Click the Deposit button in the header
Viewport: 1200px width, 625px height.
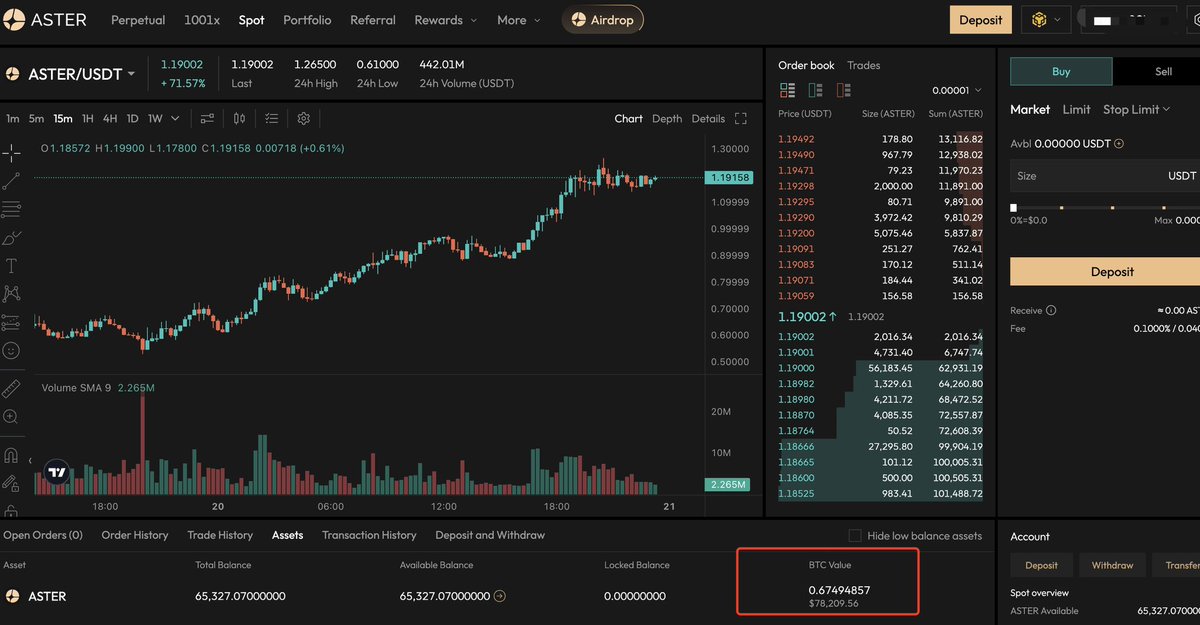click(x=980, y=20)
